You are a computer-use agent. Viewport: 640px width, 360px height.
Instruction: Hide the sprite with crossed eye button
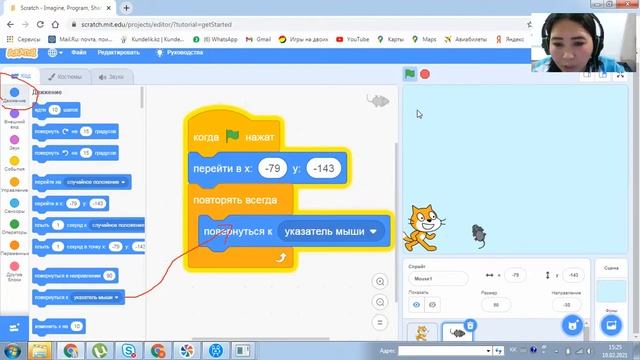tap(432, 304)
